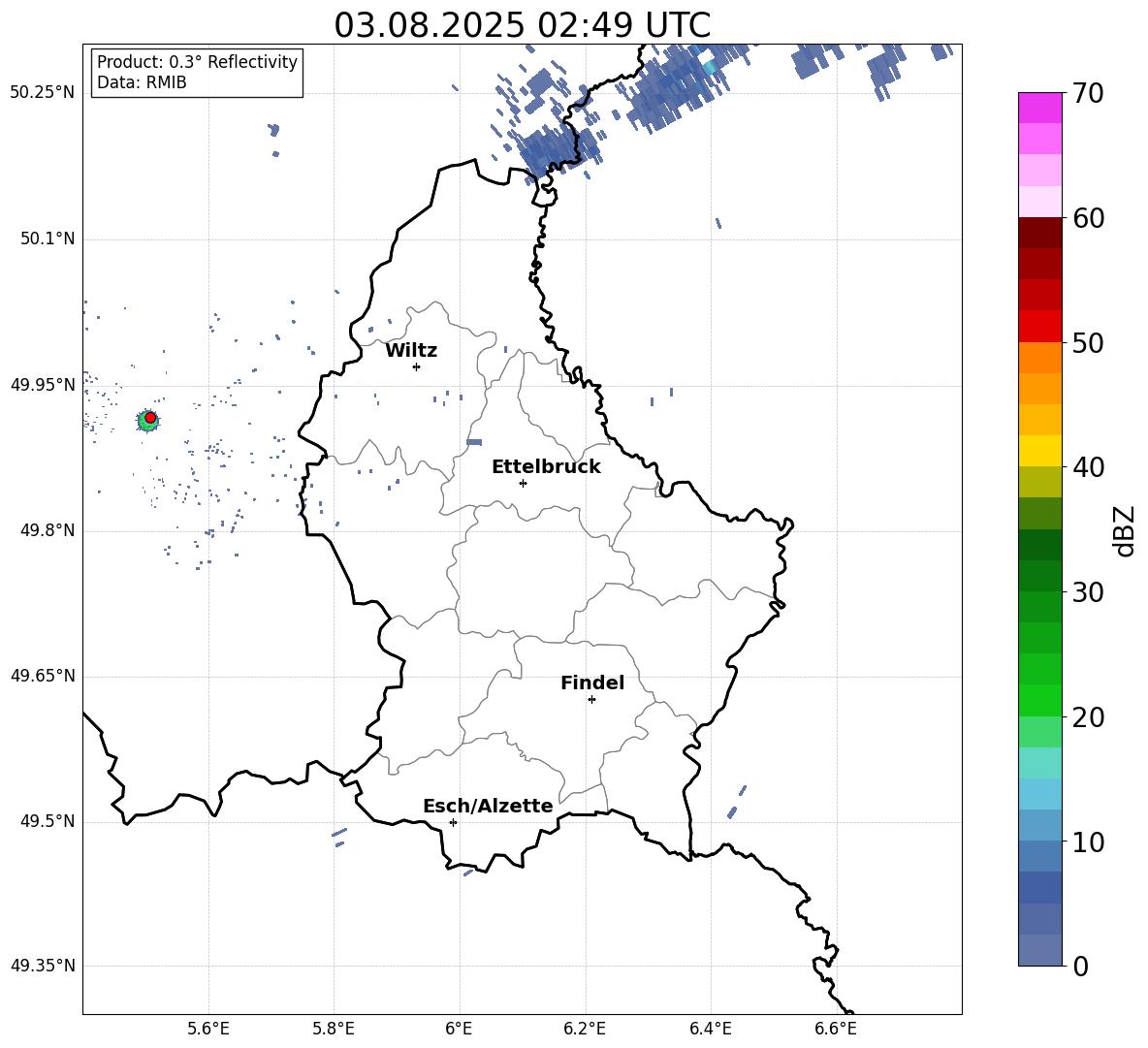Click the colorbar value 40
The image size is (1148, 1048).
[x=1088, y=467]
